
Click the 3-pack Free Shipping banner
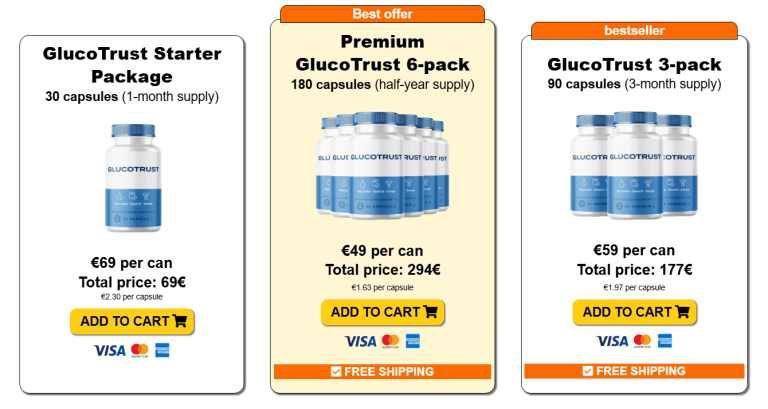click(634, 371)
